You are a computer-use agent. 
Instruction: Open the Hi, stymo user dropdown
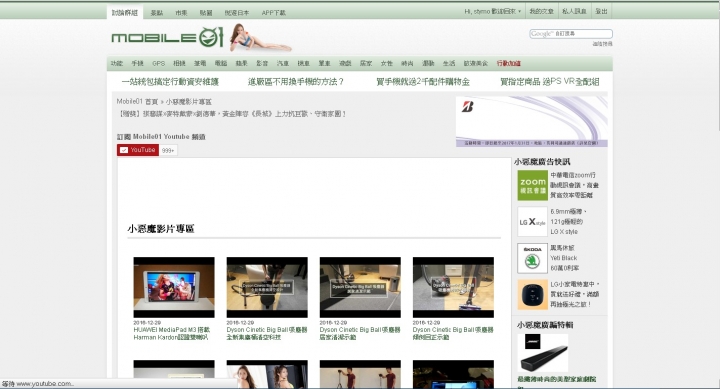pyautogui.click(x=492, y=11)
